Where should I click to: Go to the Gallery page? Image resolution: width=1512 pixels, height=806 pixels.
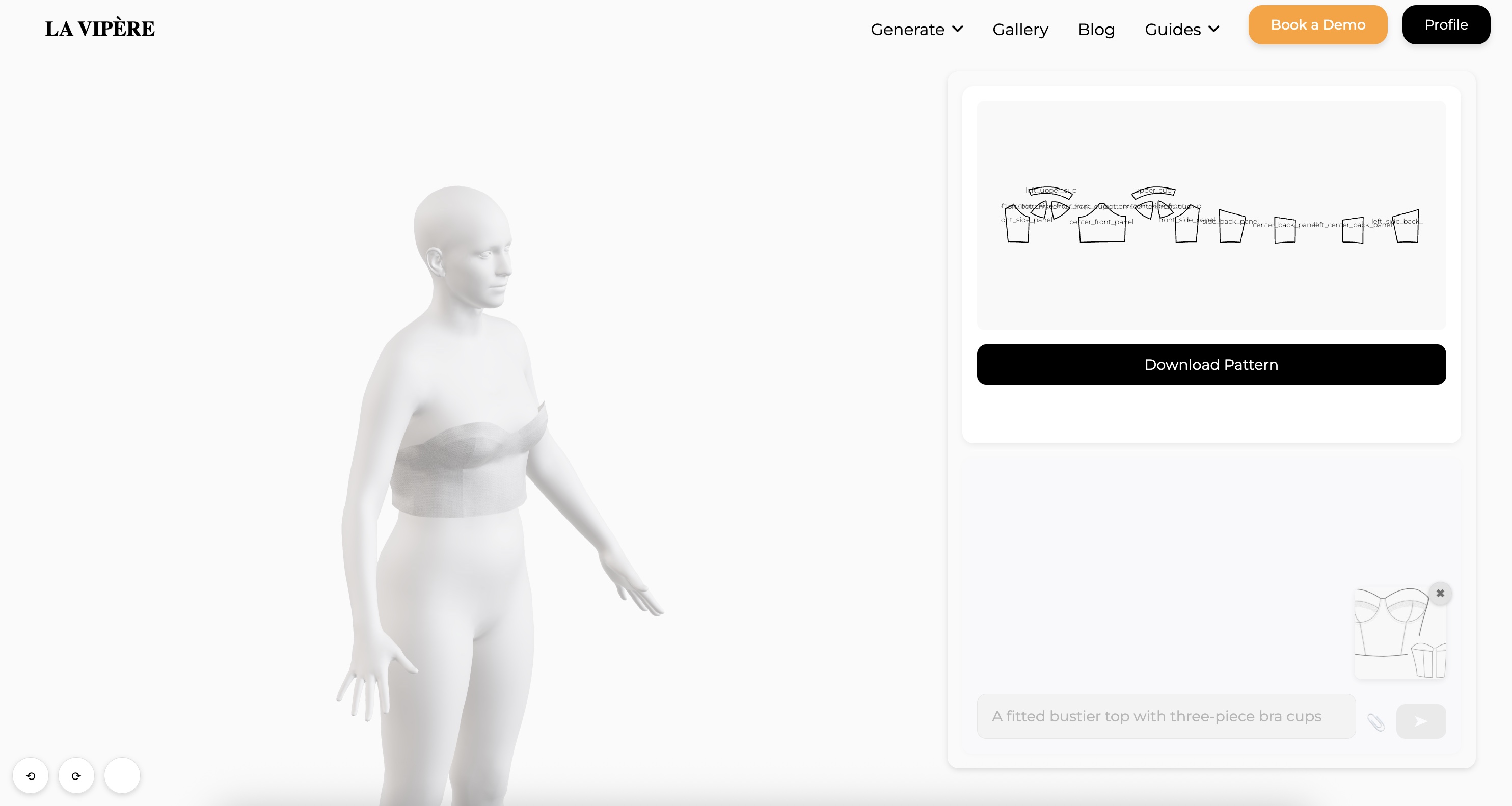coord(1020,29)
